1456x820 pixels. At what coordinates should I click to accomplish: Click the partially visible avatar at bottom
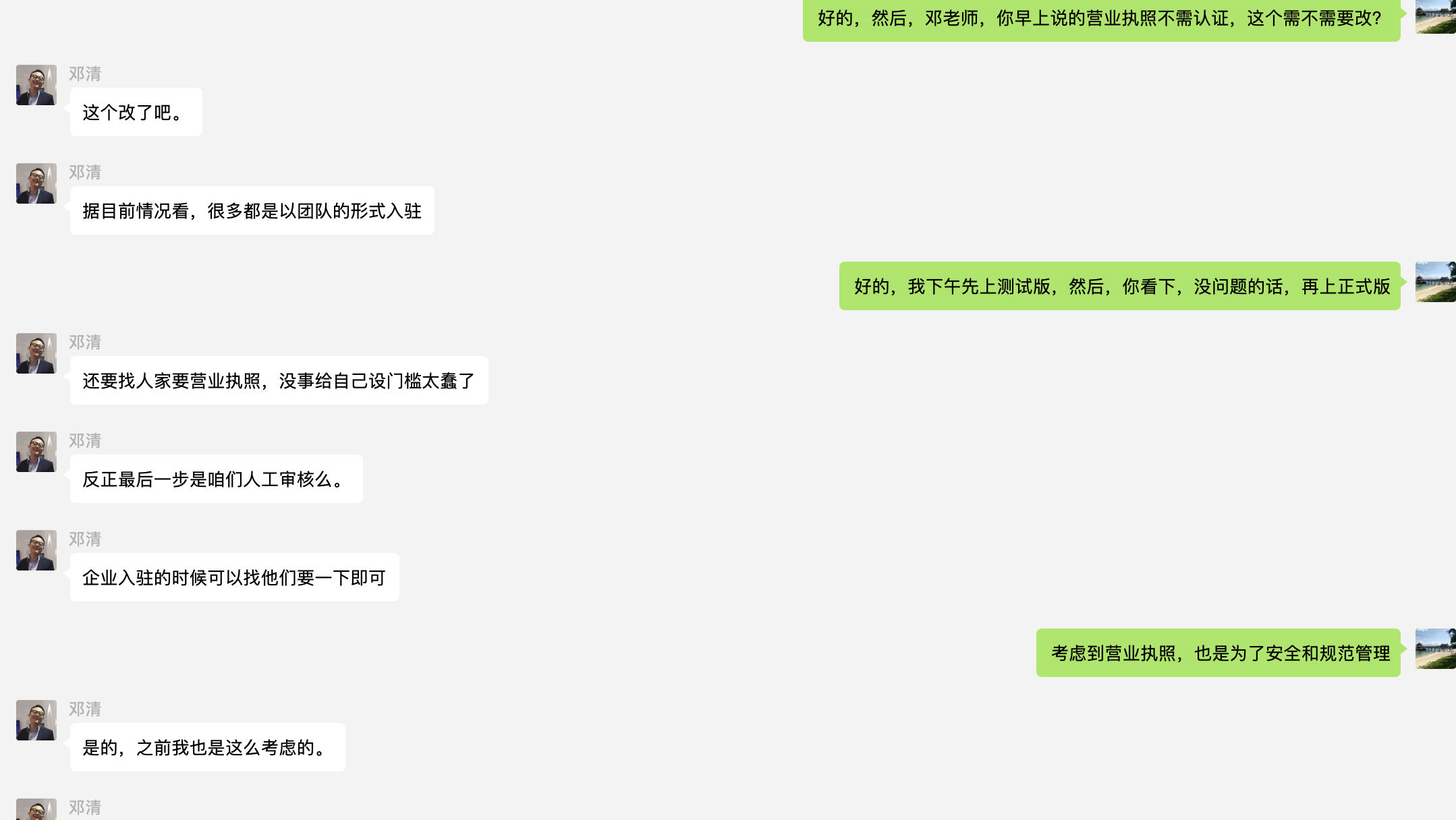point(36,809)
